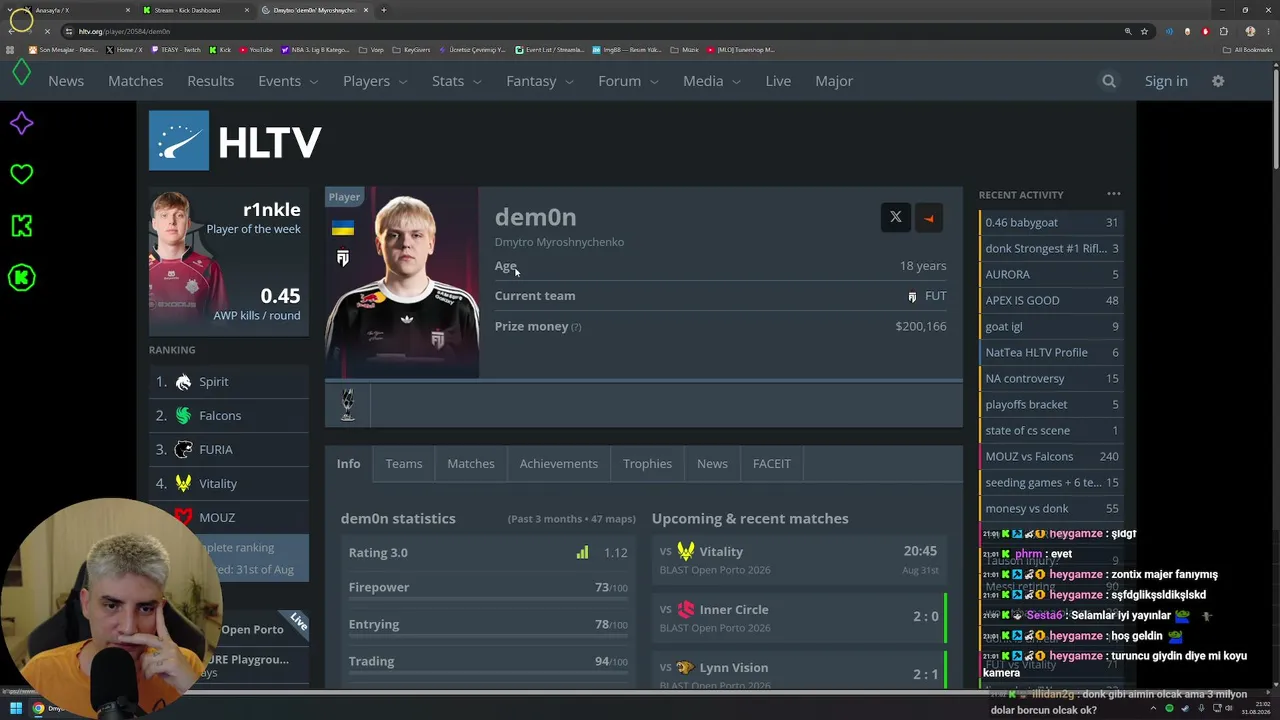Click the purple star overlay icon
This screenshot has width=1280, height=720.
[21, 123]
